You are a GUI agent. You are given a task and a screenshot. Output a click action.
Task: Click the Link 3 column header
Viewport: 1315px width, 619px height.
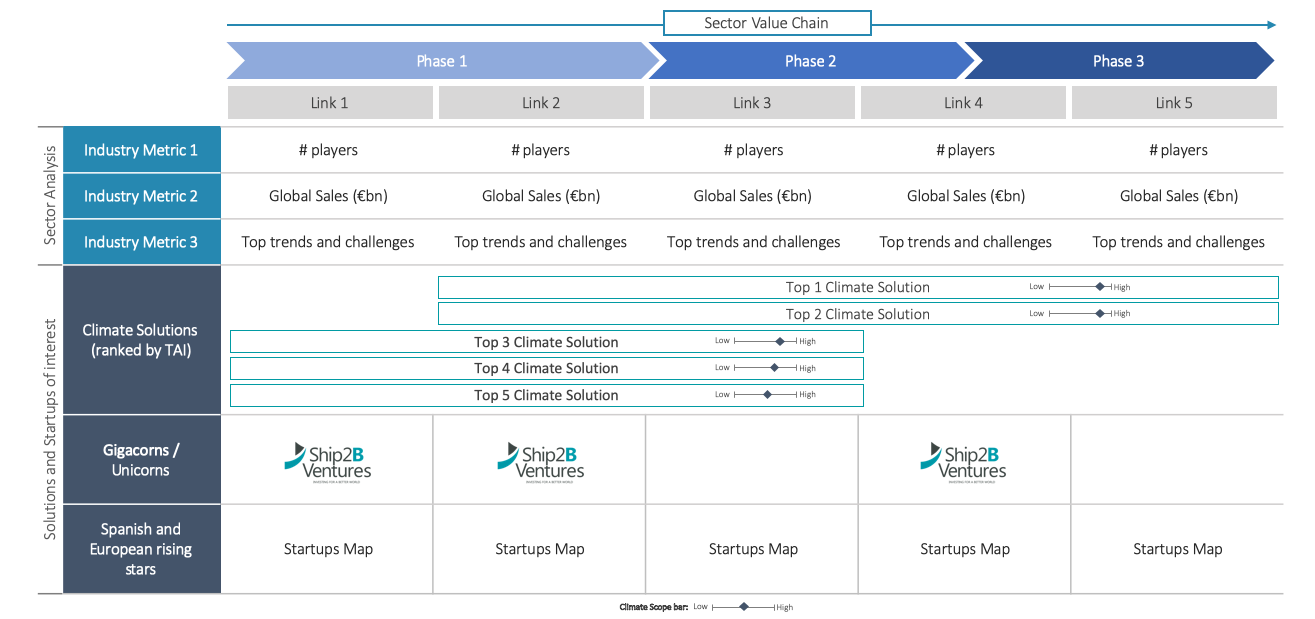pos(752,103)
